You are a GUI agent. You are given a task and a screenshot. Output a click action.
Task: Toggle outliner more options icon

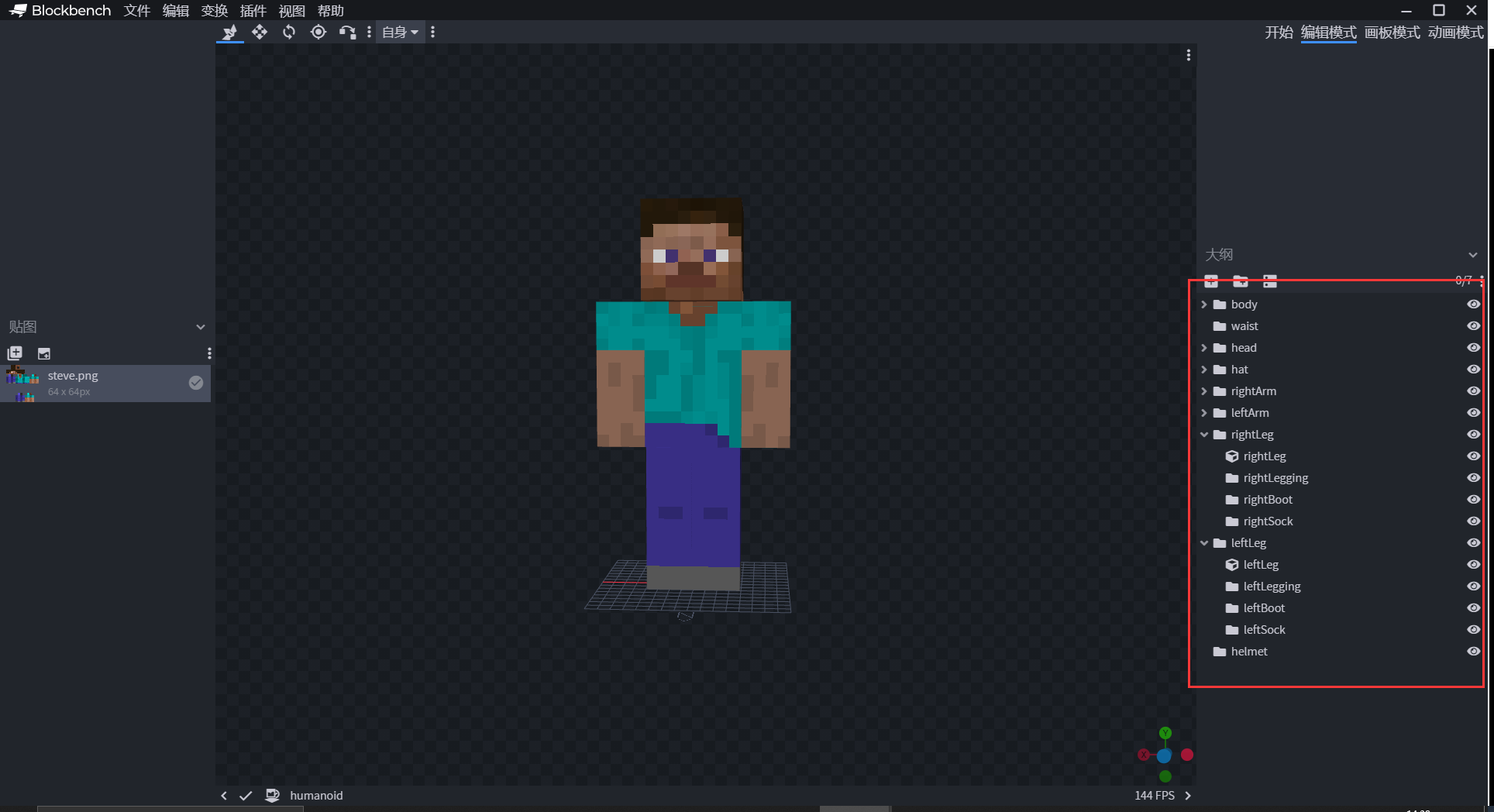pos(1270,281)
